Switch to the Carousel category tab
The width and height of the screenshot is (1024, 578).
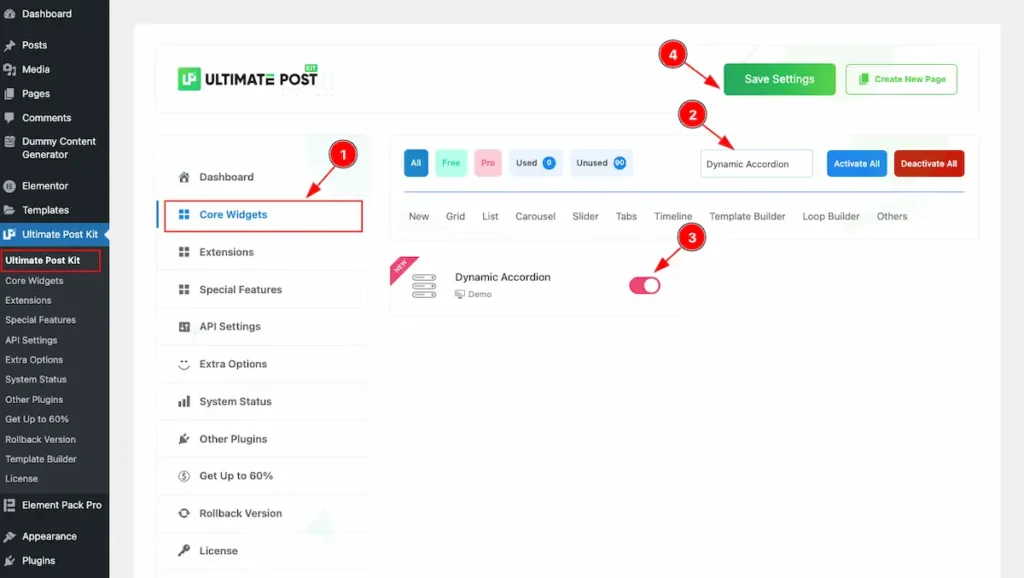(x=535, y=216)
